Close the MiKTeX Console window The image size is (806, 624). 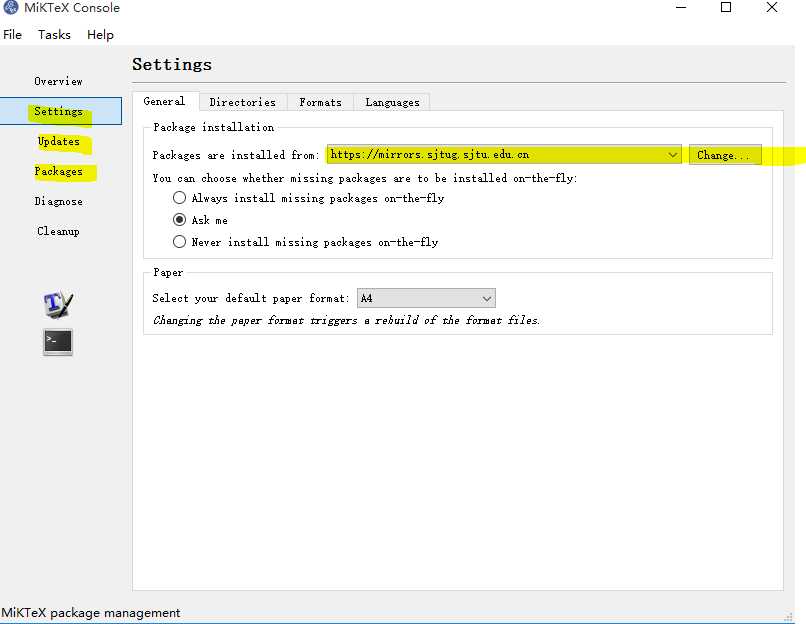click(772, 8)
